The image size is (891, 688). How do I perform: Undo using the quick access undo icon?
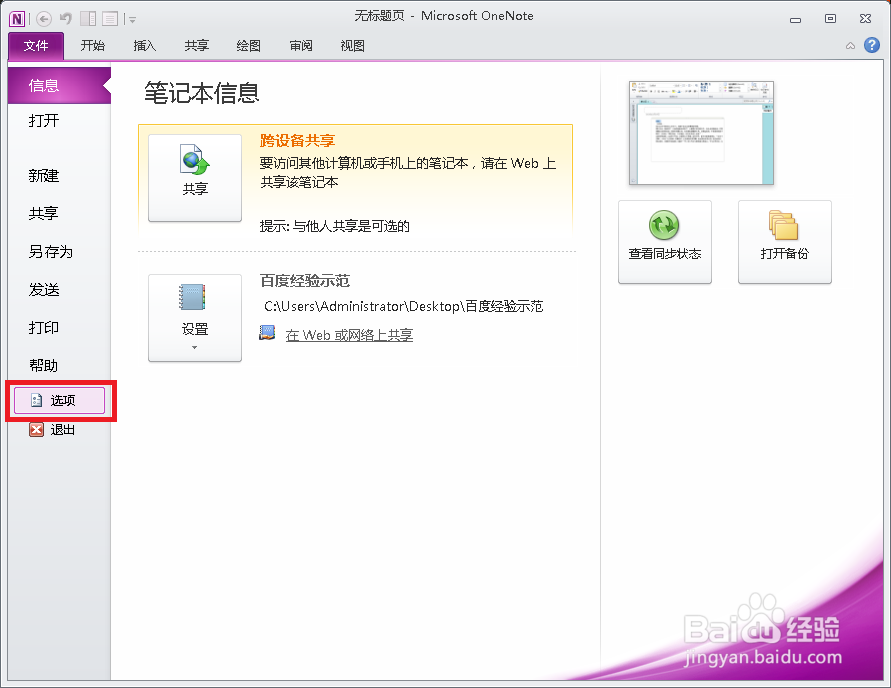pos(66,19)
